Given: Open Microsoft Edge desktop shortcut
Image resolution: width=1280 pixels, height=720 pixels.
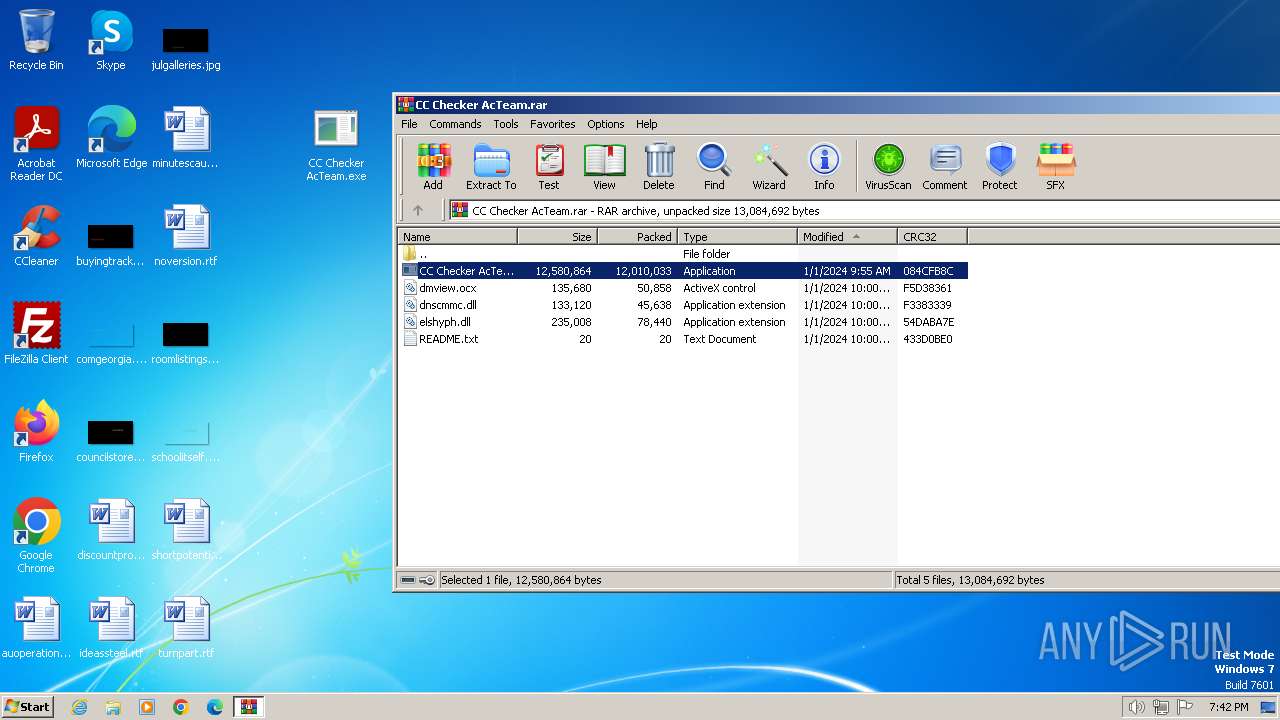Looking at the screenshot, I should tap(111, 138).
